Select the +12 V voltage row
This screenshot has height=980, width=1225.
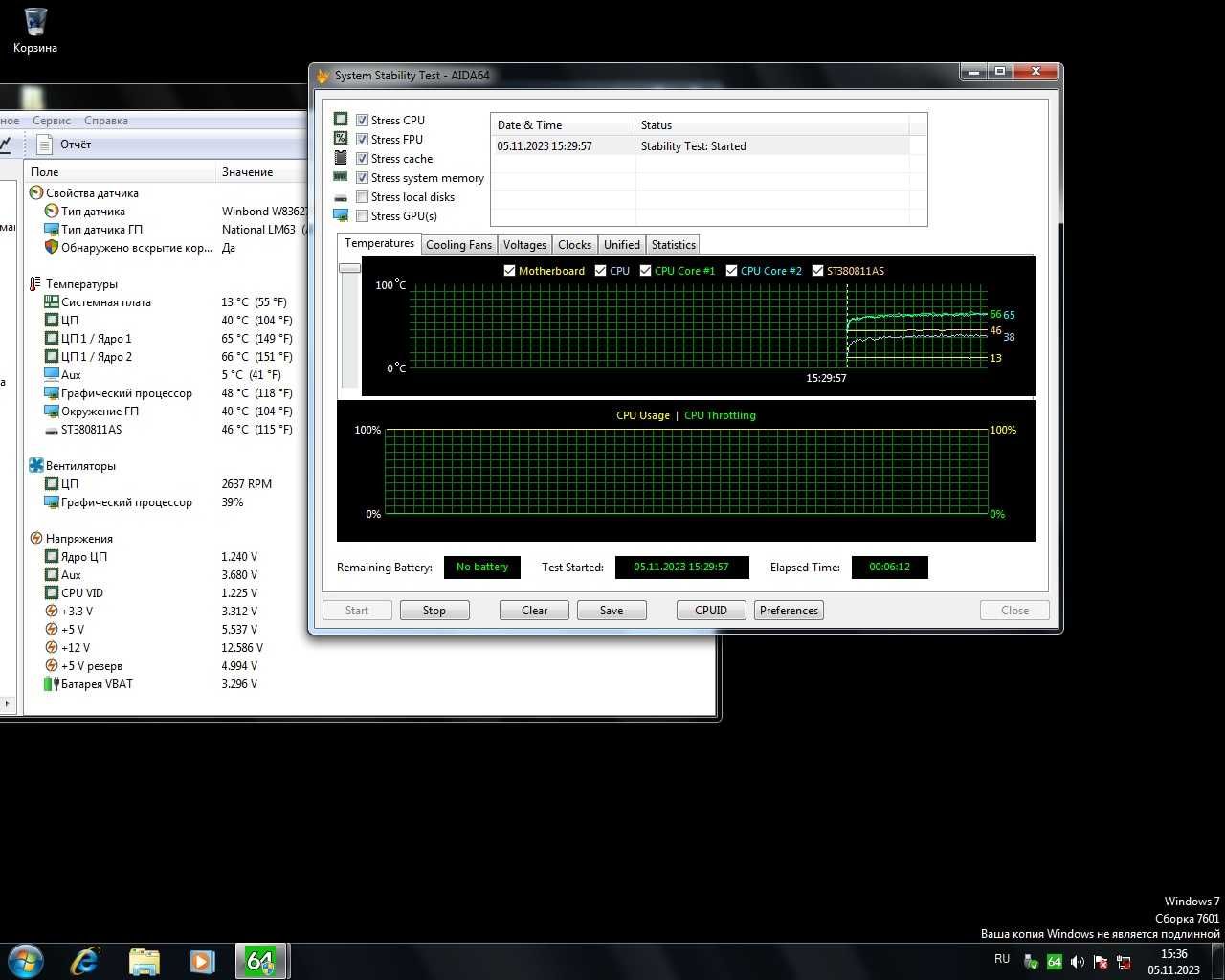pyautogui.click(x=166, y=648)
